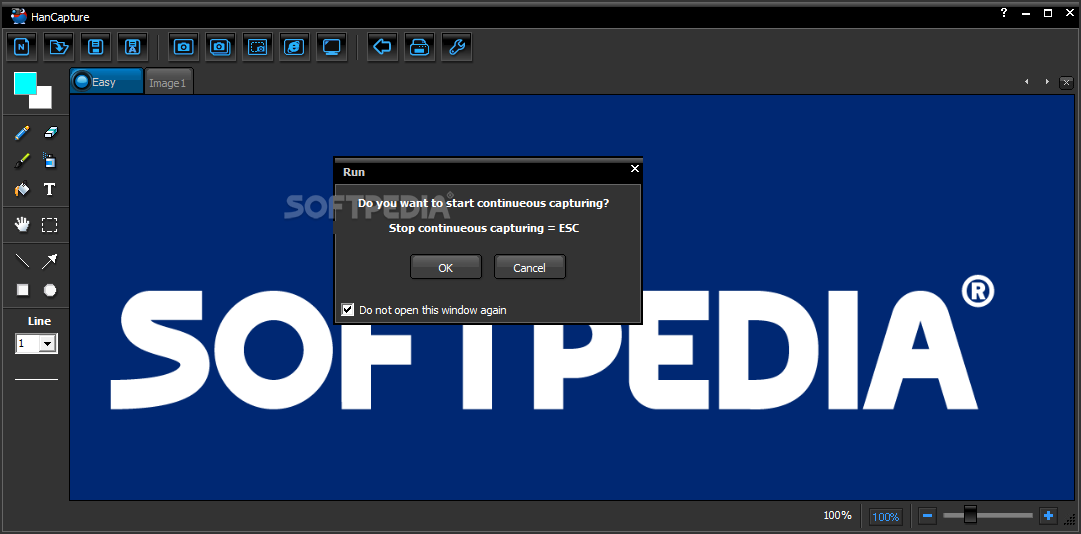Click the help question mark icon
Viewport: 1081px width, 534px height.
tap(1004, 12)
